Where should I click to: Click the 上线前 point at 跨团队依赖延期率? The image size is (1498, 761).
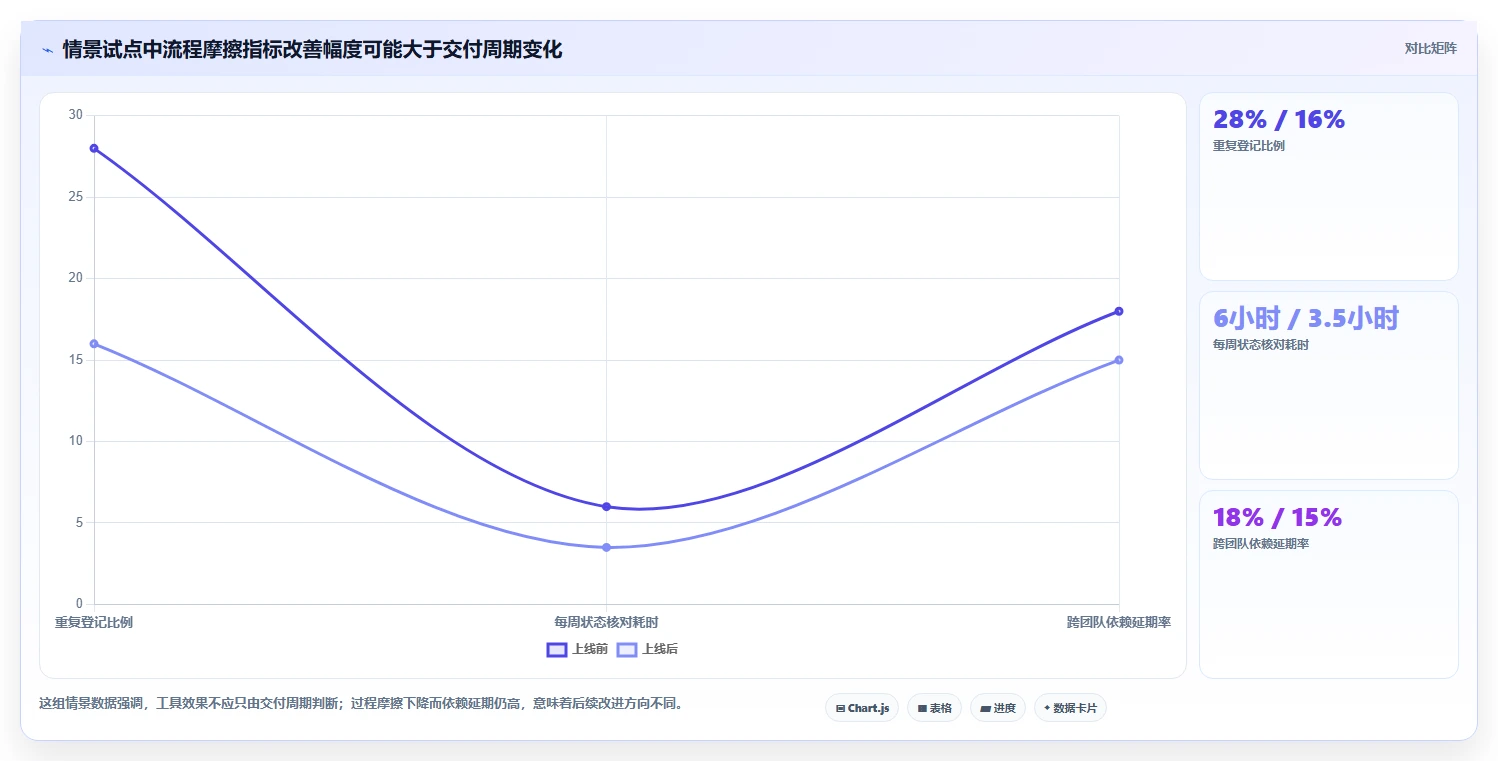1119,311
